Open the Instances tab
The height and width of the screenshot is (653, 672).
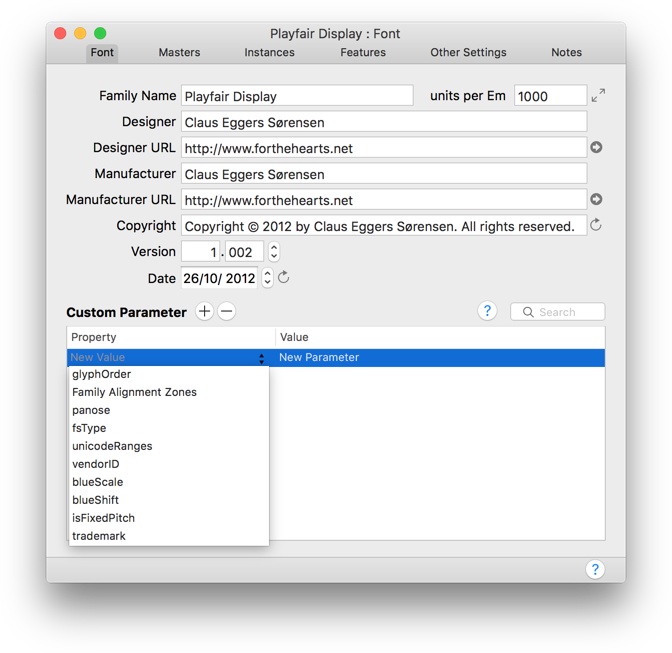point(270,52)
